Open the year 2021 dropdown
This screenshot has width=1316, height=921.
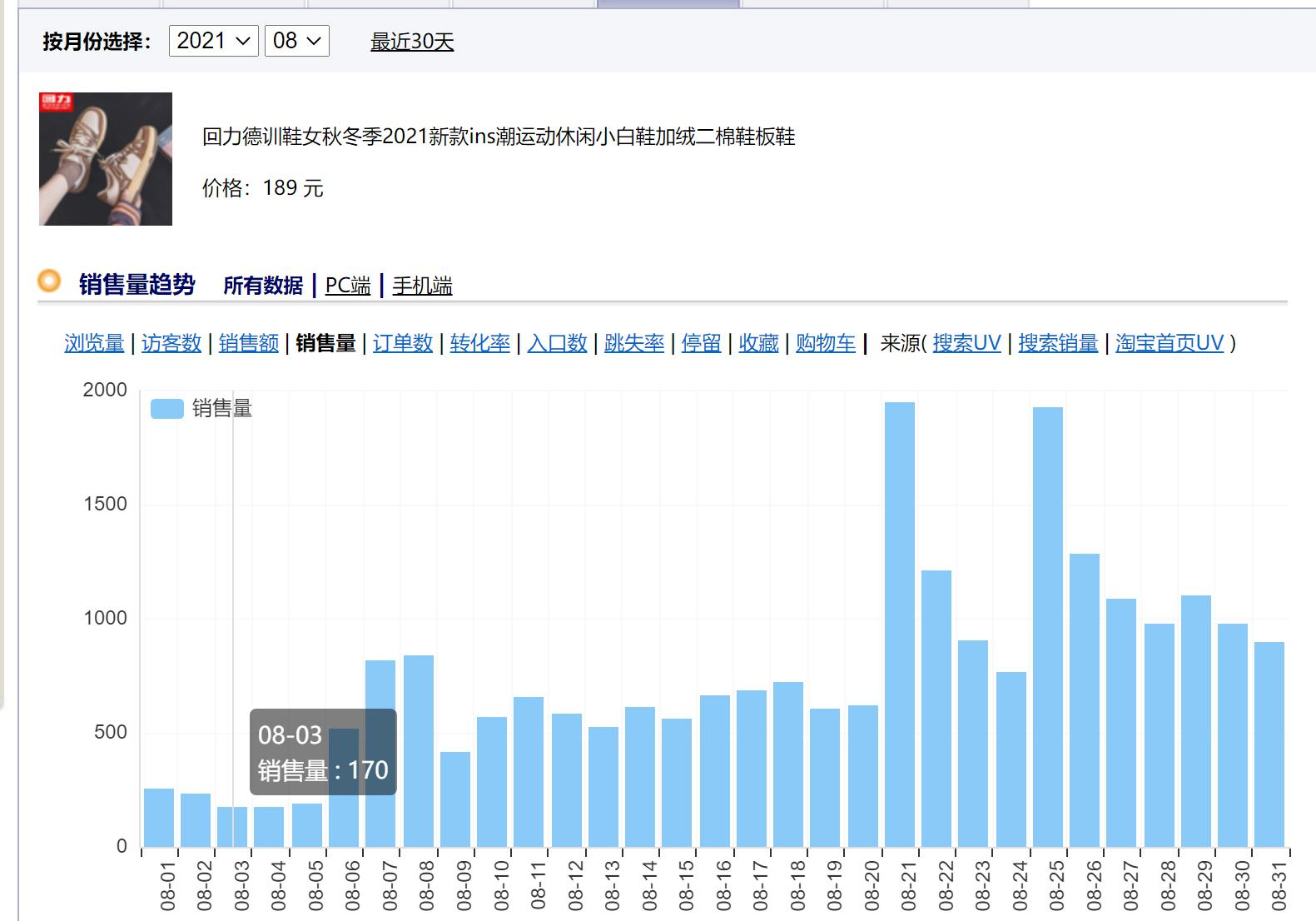click(x=213, y=41)
